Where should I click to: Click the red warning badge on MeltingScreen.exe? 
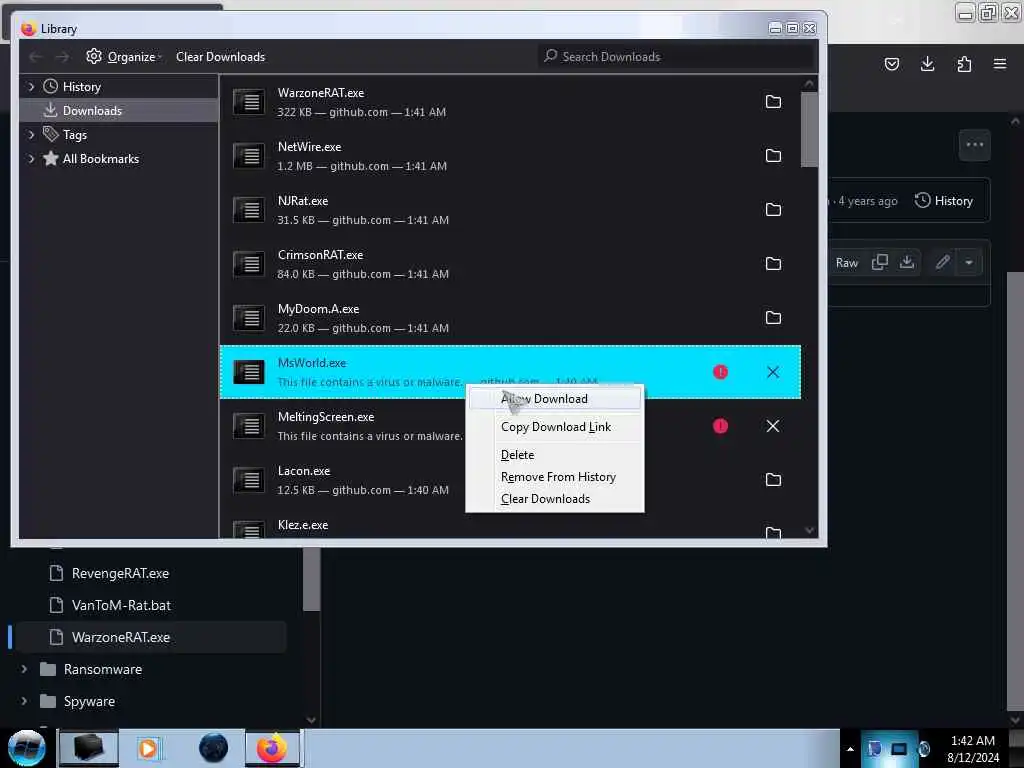720,426
